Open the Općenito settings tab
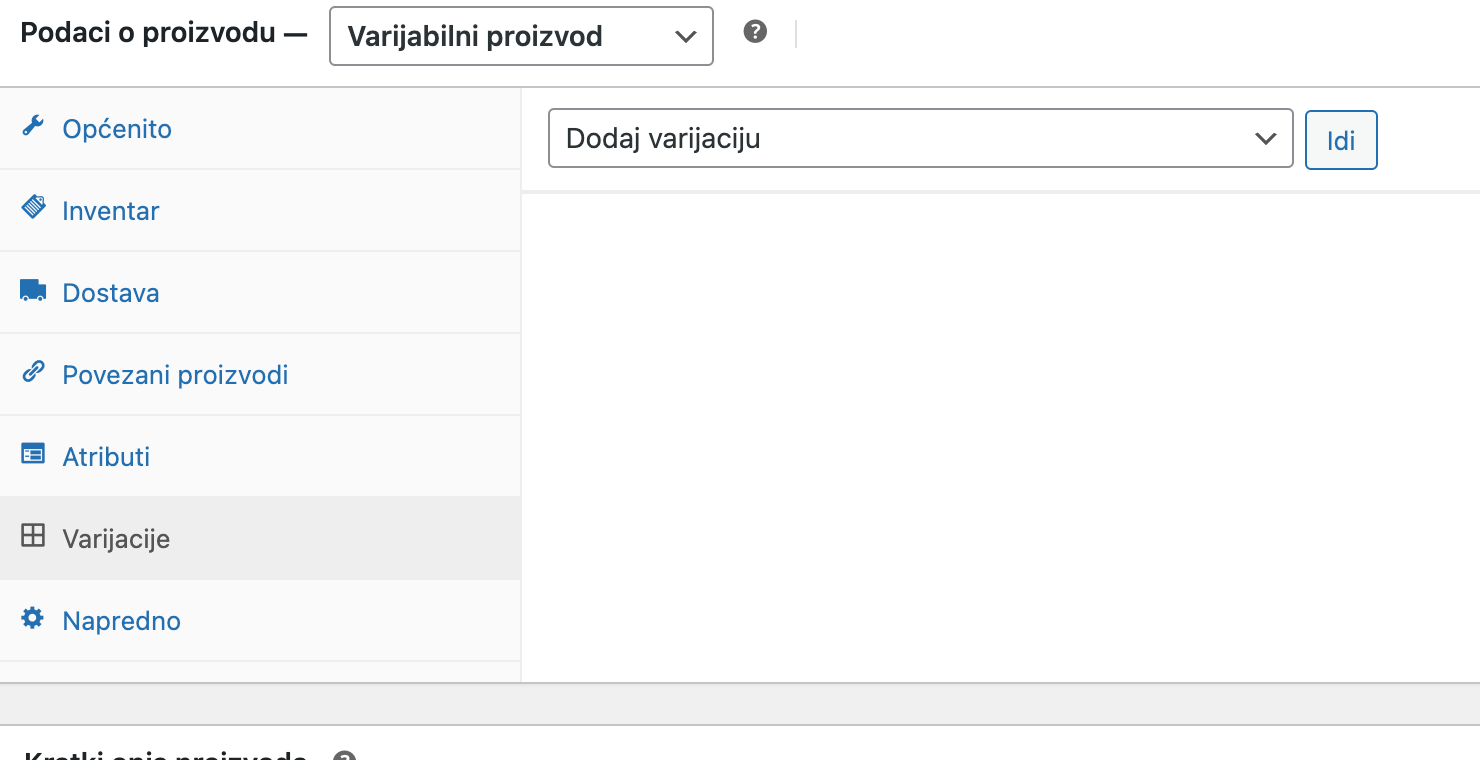Screen dimensions: 1480x760 point(117,128)
